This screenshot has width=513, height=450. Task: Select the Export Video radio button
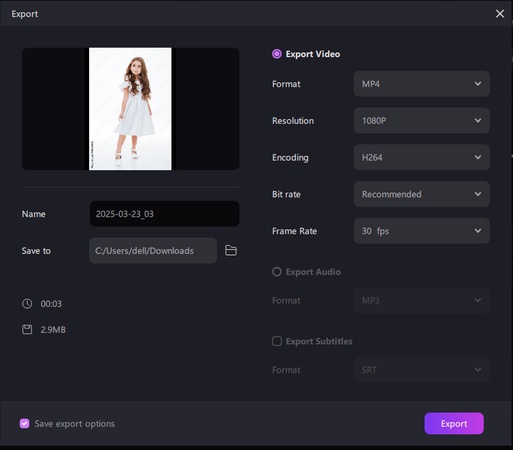click(x=277, y=54)
